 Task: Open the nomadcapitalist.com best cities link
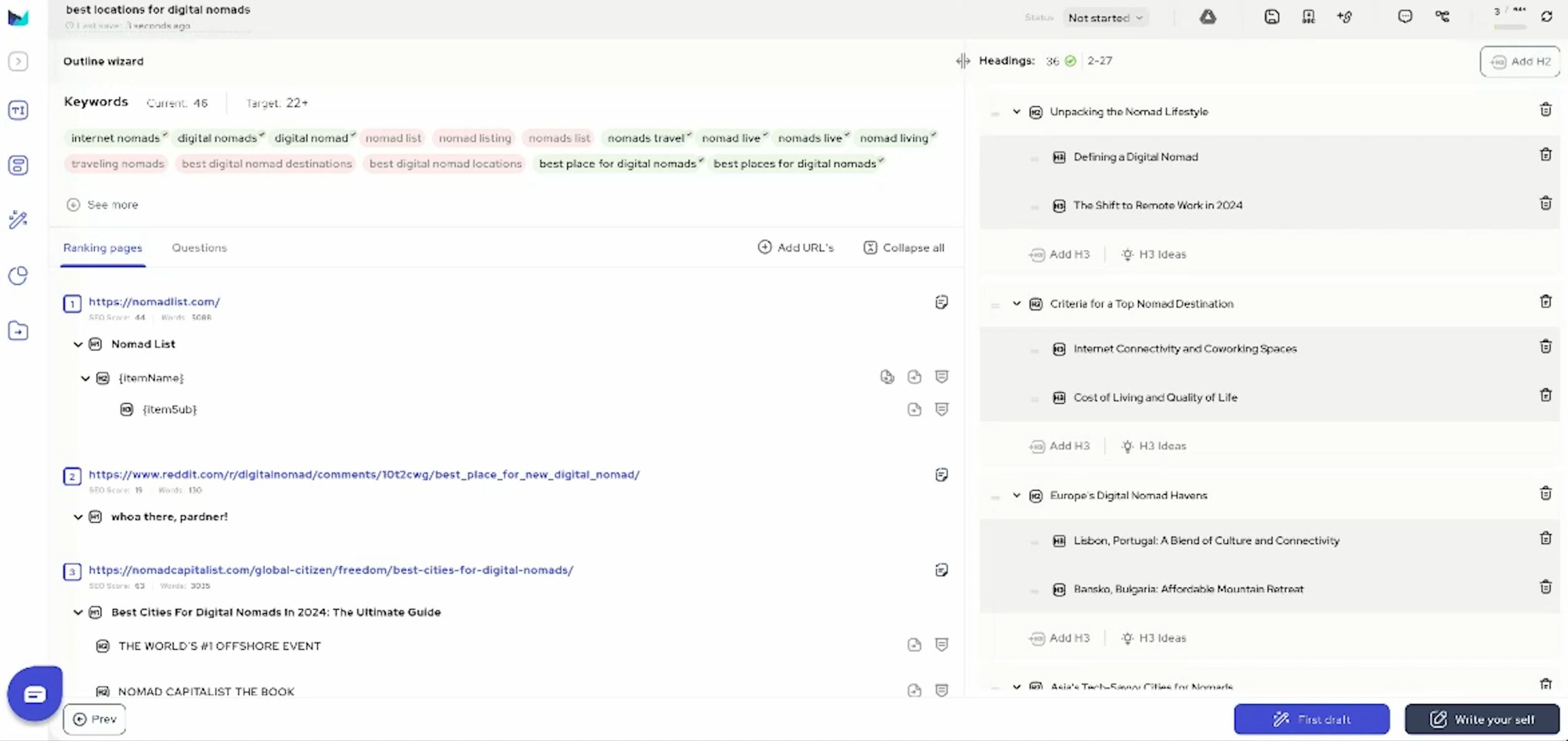tap(331, 570)
